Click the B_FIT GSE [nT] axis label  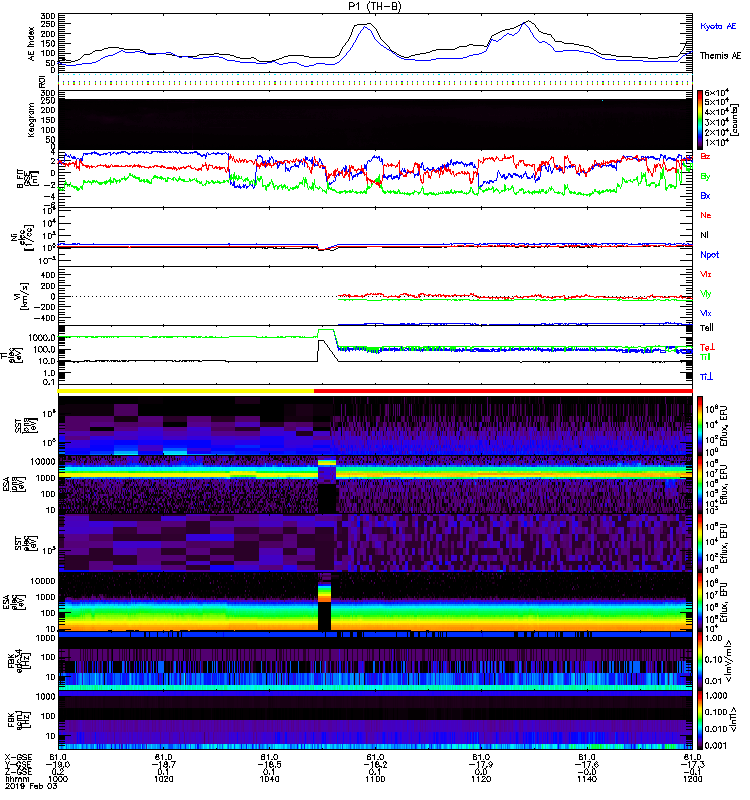point(29,178)
